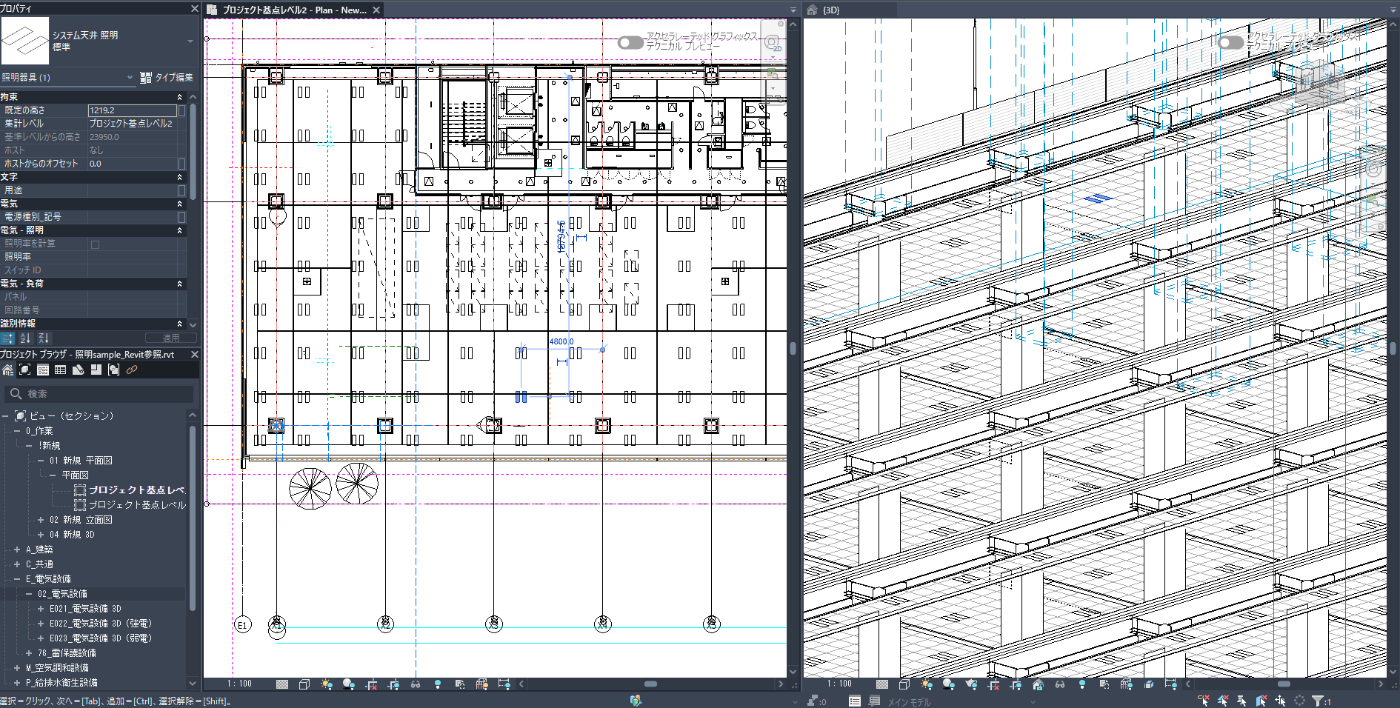Click temporary hide glasses icon in plan view bar

pyautogui.click(x=415, y=685)
